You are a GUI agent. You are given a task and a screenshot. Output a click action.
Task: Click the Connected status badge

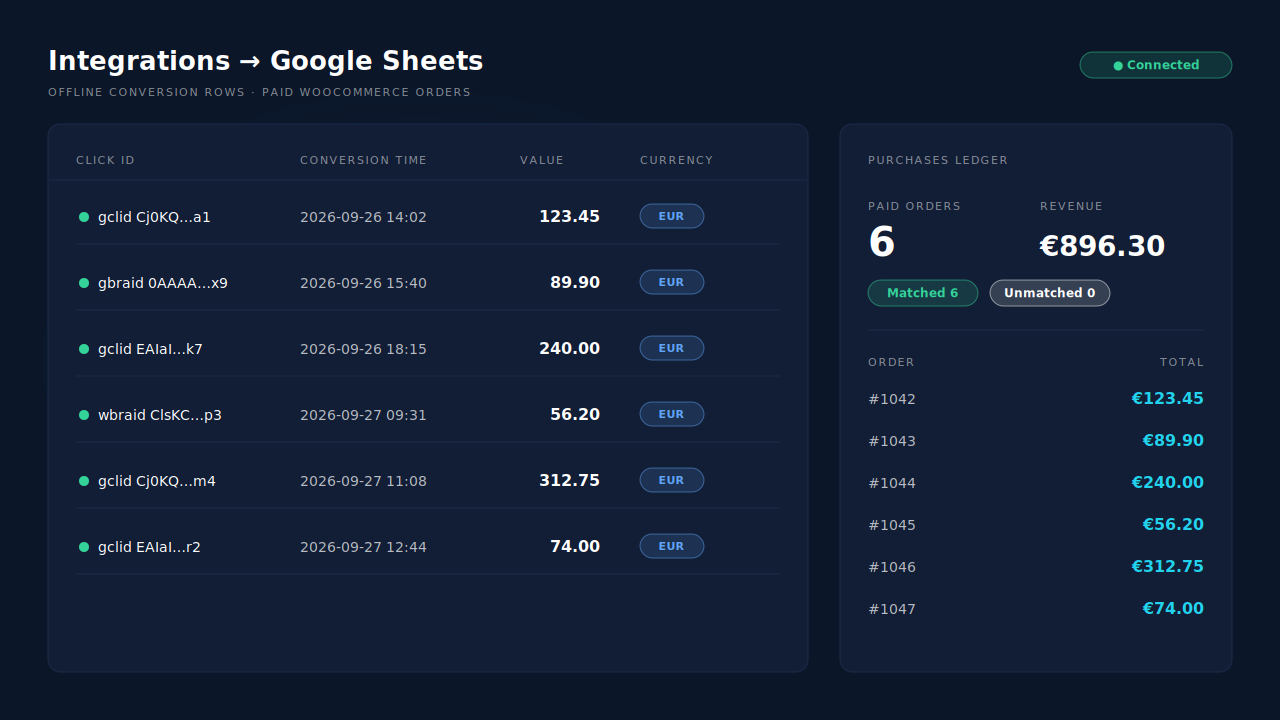(1156, 65)
